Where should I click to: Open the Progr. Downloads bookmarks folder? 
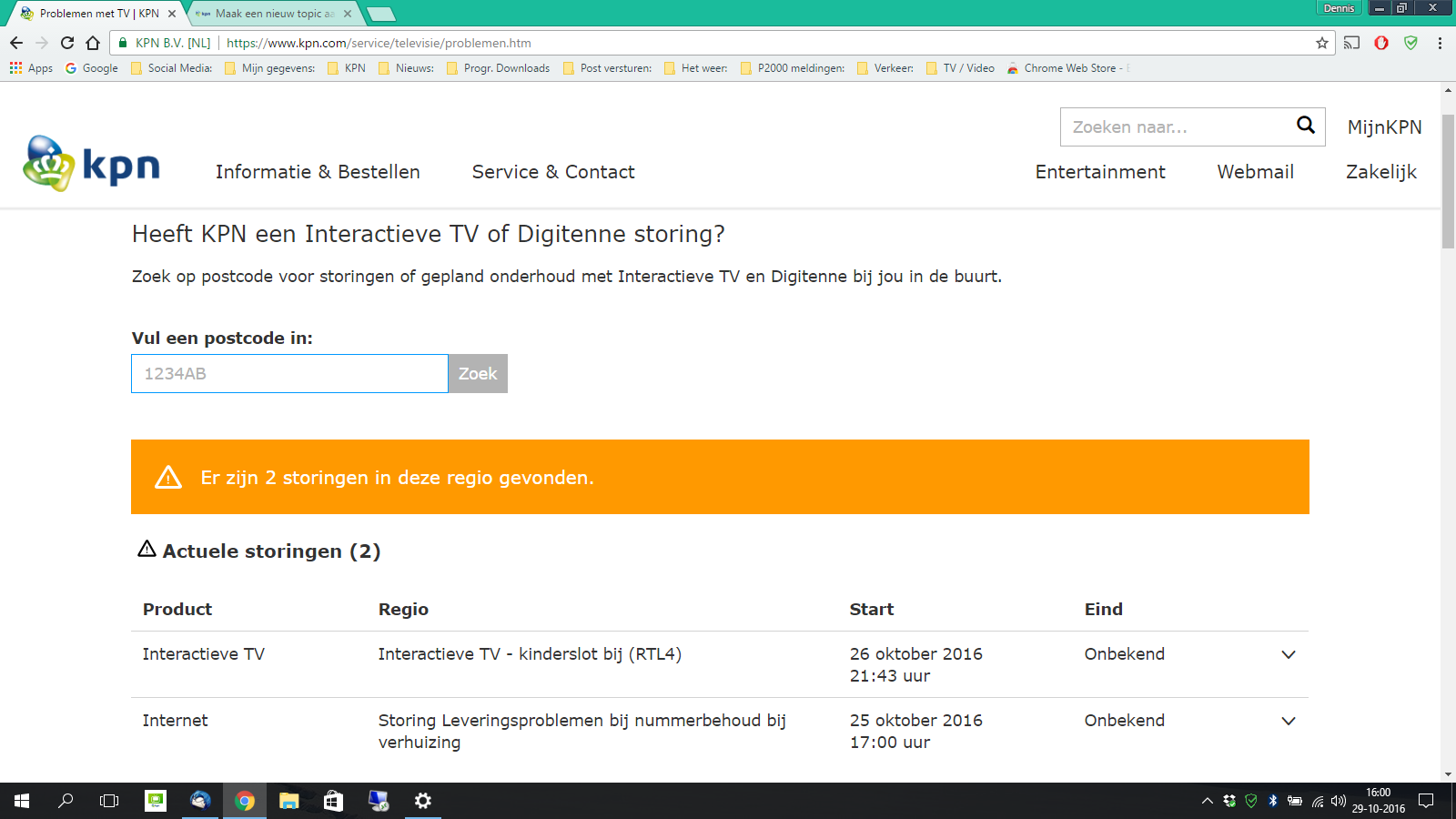499,68
